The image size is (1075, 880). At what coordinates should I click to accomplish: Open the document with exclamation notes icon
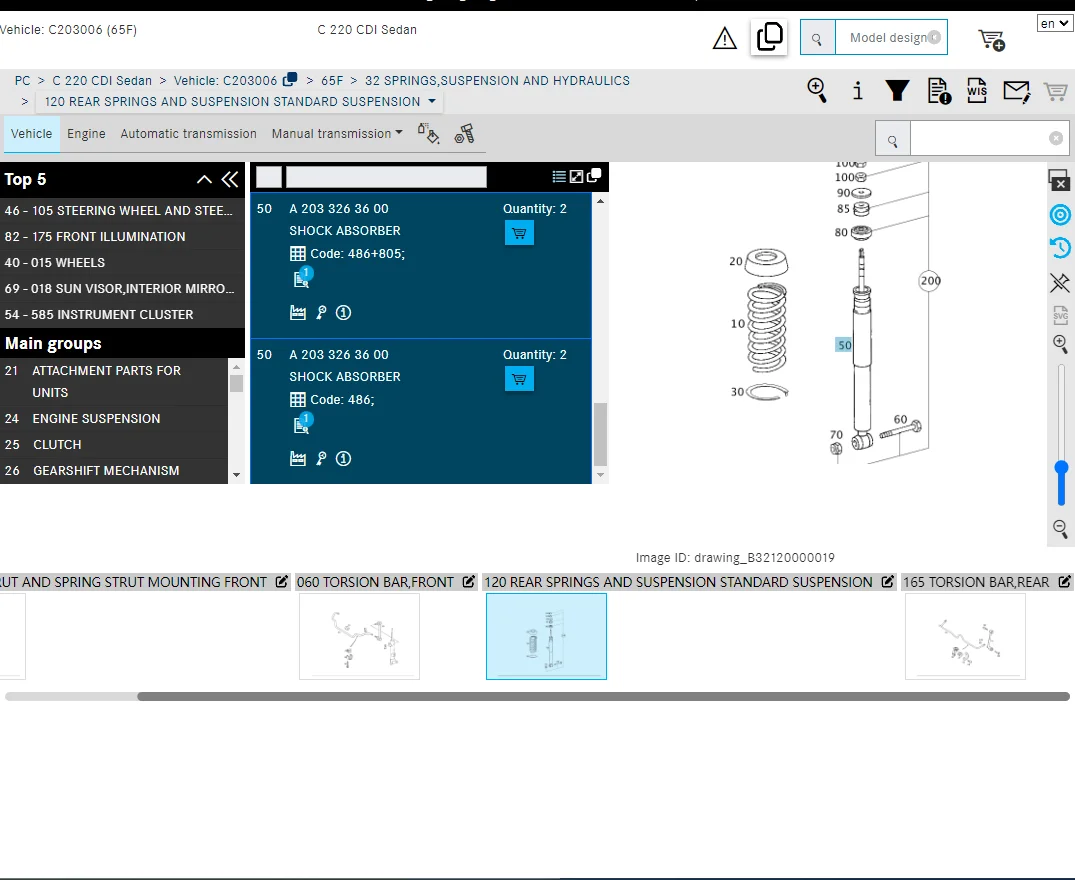(x=939, y=91)
